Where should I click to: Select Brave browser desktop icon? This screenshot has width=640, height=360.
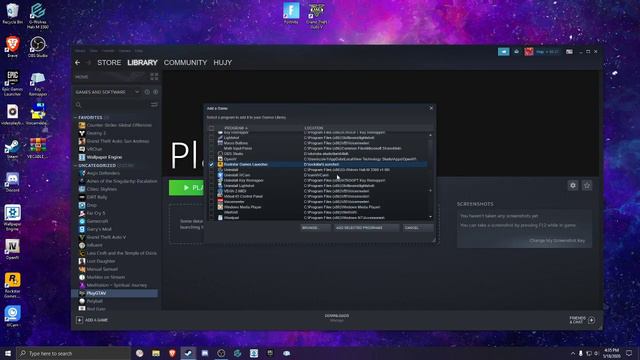(x=12, y=47)
